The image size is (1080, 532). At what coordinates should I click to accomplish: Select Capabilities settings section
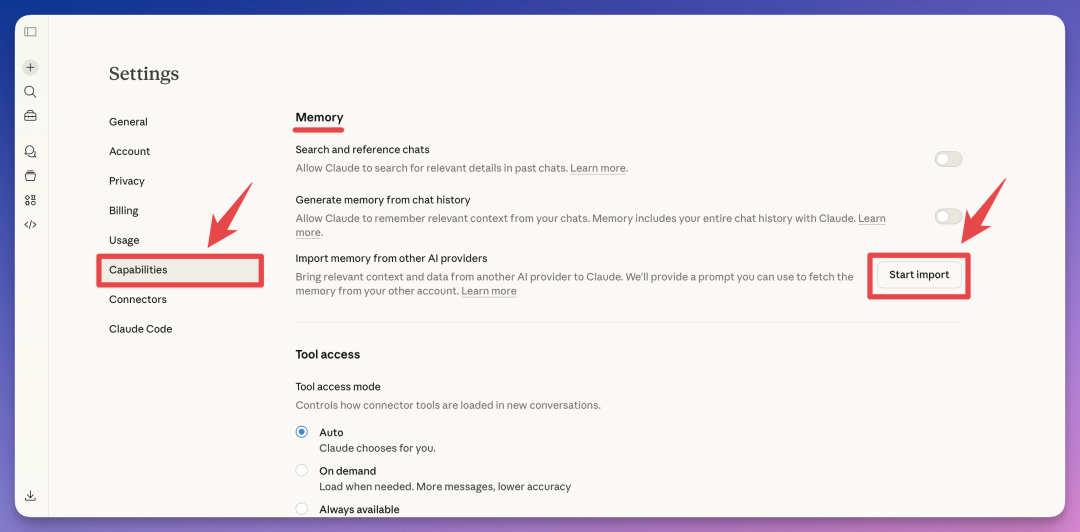180,270
